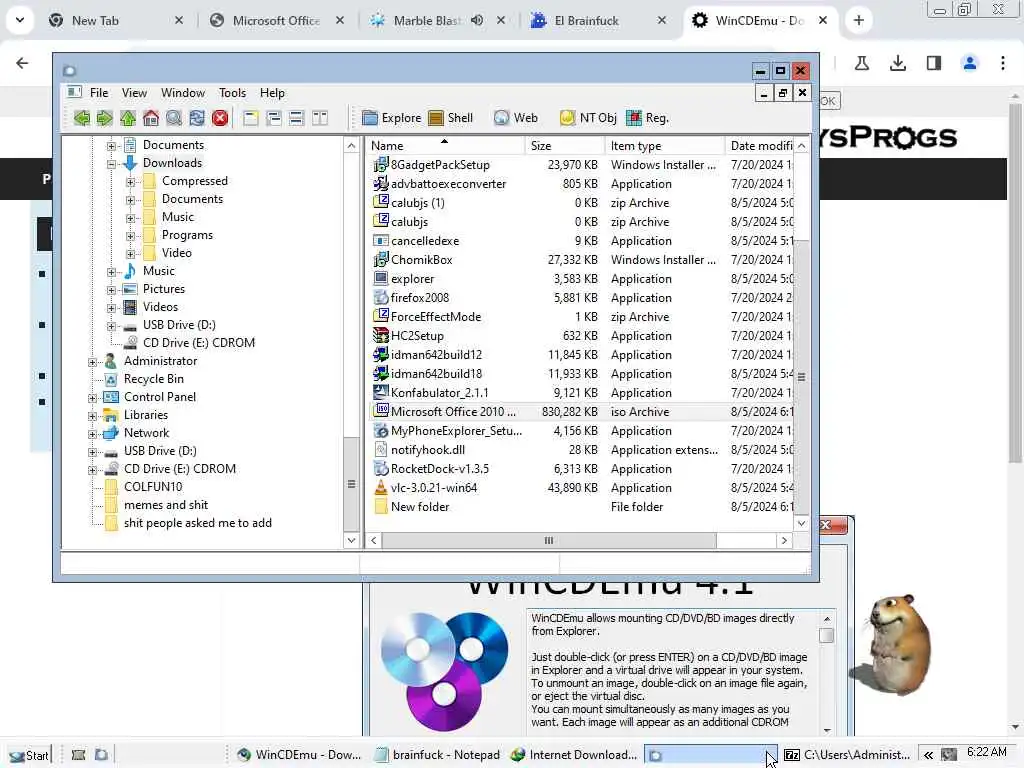Viewport: 1024px width, 768px height.
Task: Select the notifyhook.dll file
Action: 428,450
